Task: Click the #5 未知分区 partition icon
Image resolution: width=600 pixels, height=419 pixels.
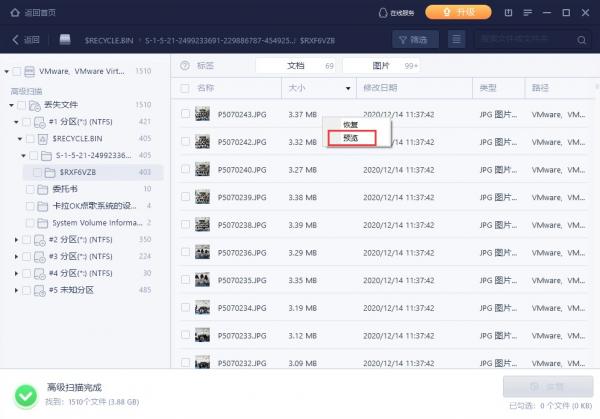Action: point(40,290)
